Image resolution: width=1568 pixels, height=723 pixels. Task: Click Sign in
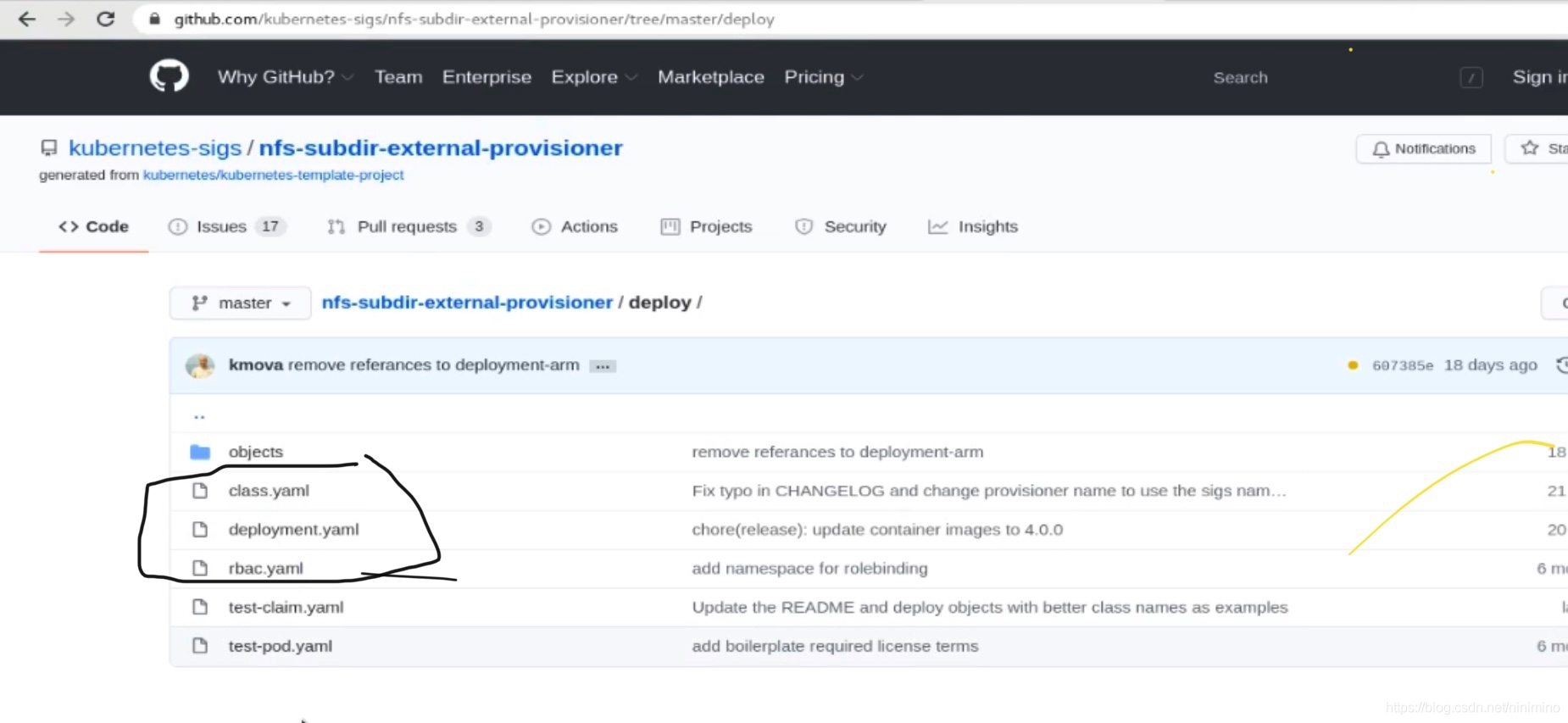coord(1540,77)
